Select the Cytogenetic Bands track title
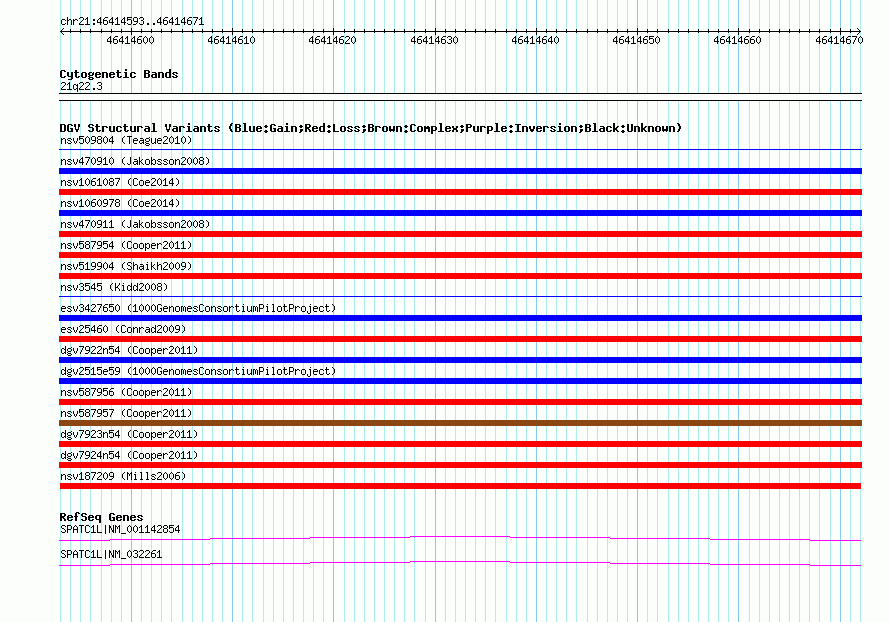The image size is (890, 622). 119,74
